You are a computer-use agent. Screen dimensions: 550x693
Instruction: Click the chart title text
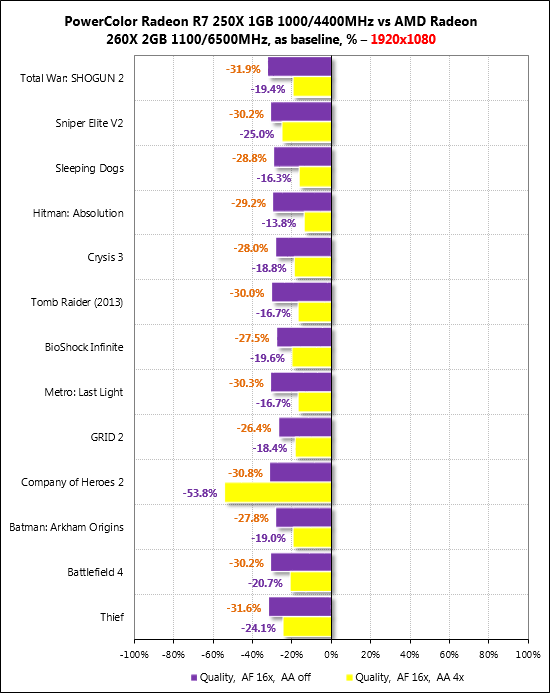point(271,30)
